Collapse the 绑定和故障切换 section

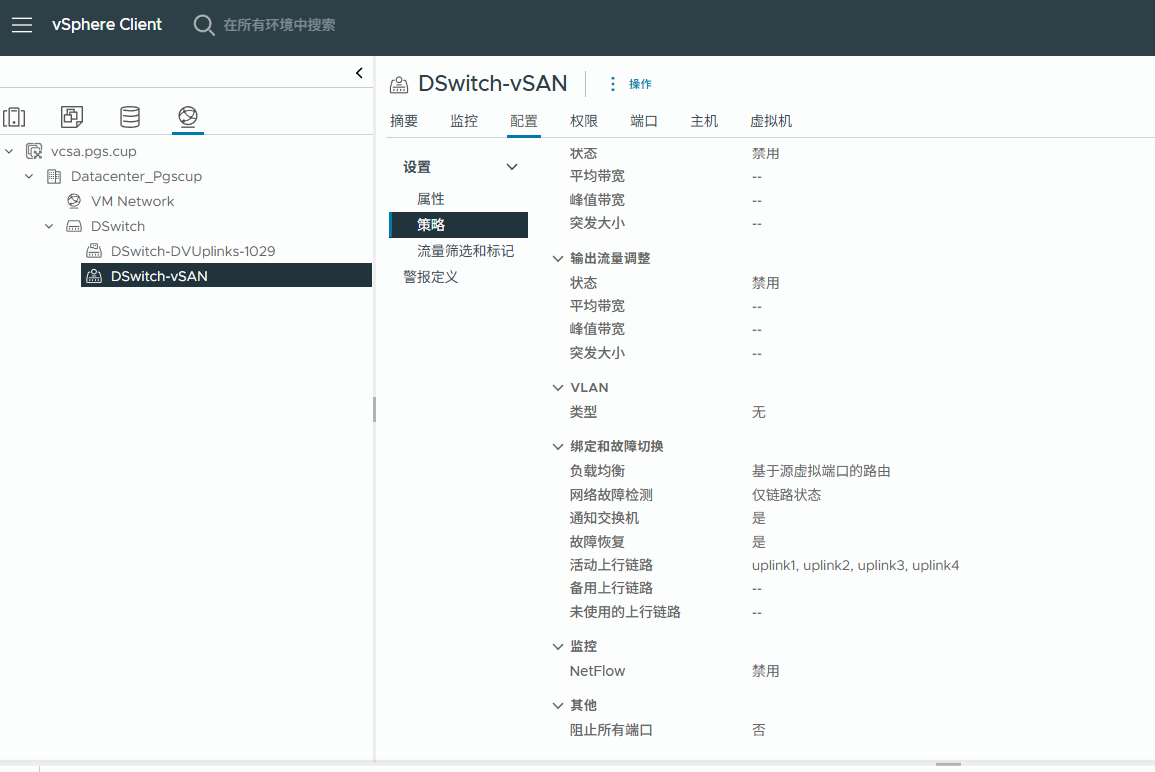(558, 446)
